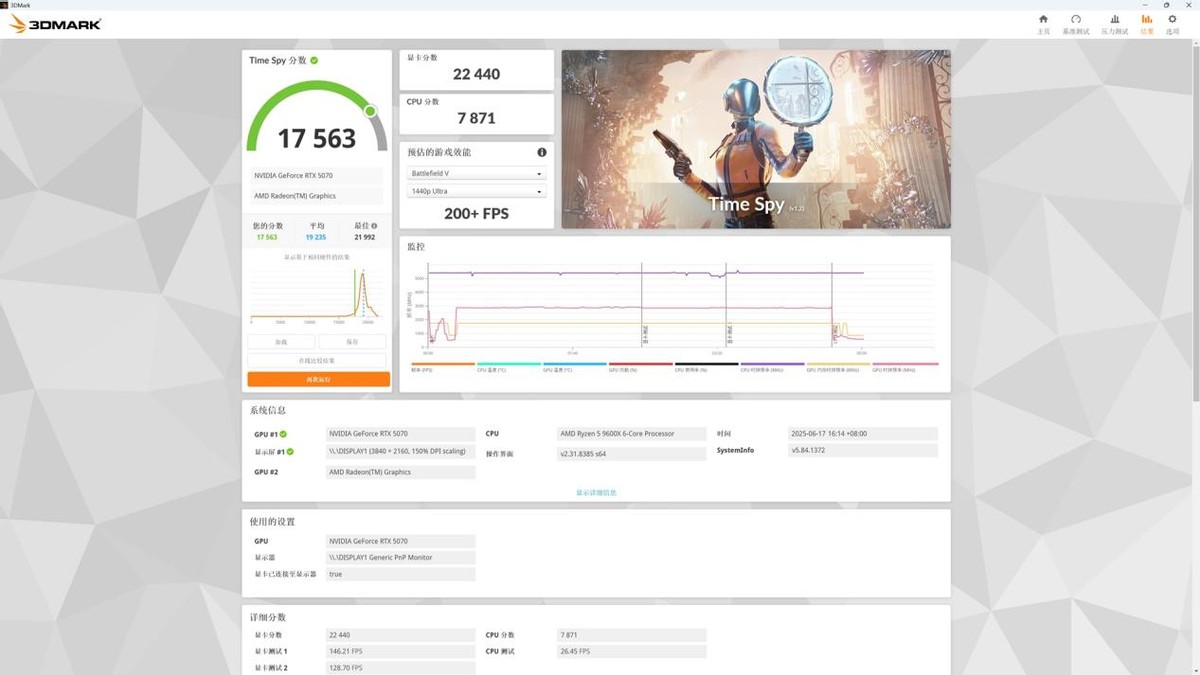The height and width of the screenshot is (675, 1200).
Task: Toggle the CPU 时钟频率 (MHz) legend series
Action: tap(772, 367)
